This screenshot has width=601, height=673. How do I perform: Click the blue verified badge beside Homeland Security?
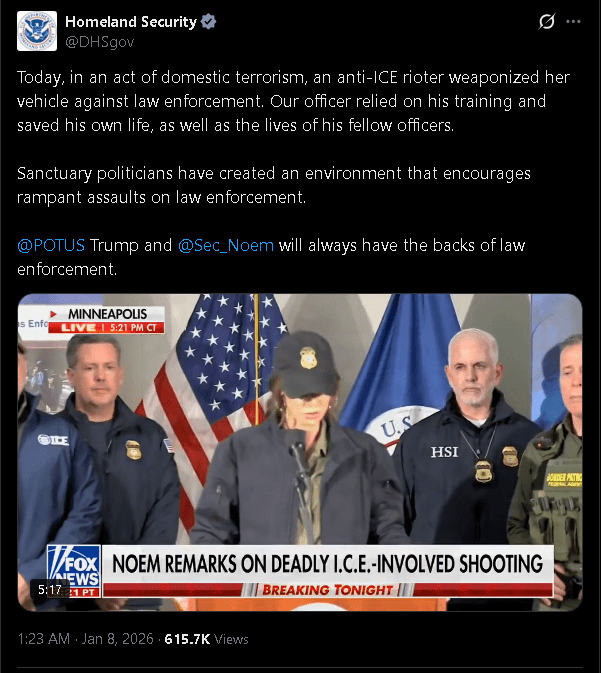coord(209,21)
